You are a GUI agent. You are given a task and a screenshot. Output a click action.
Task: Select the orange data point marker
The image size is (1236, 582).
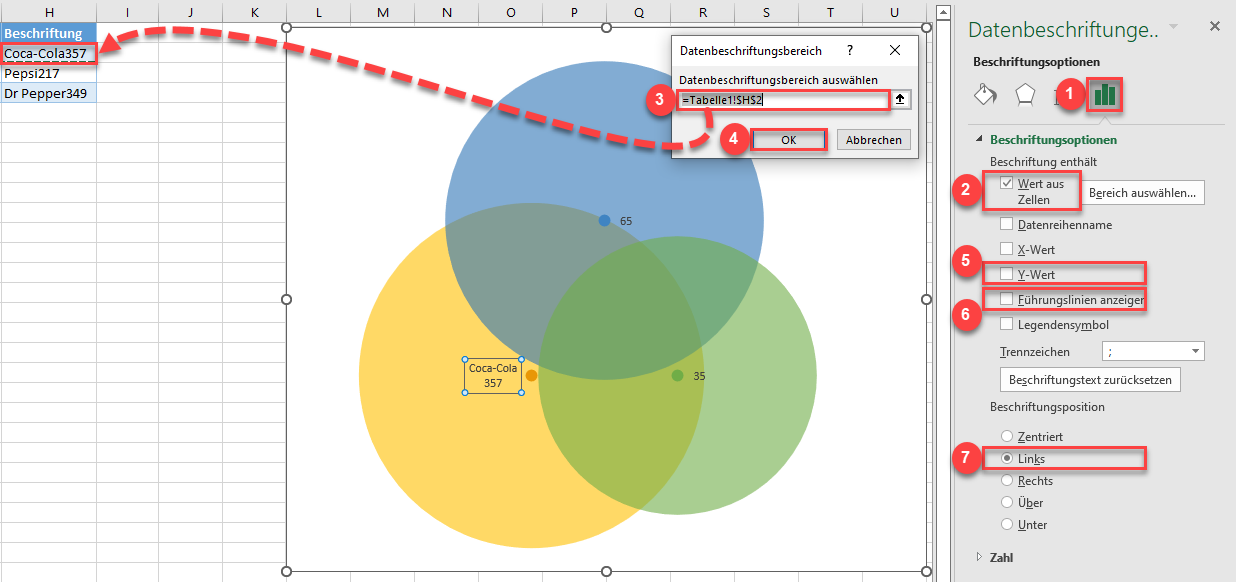point(531,376)
